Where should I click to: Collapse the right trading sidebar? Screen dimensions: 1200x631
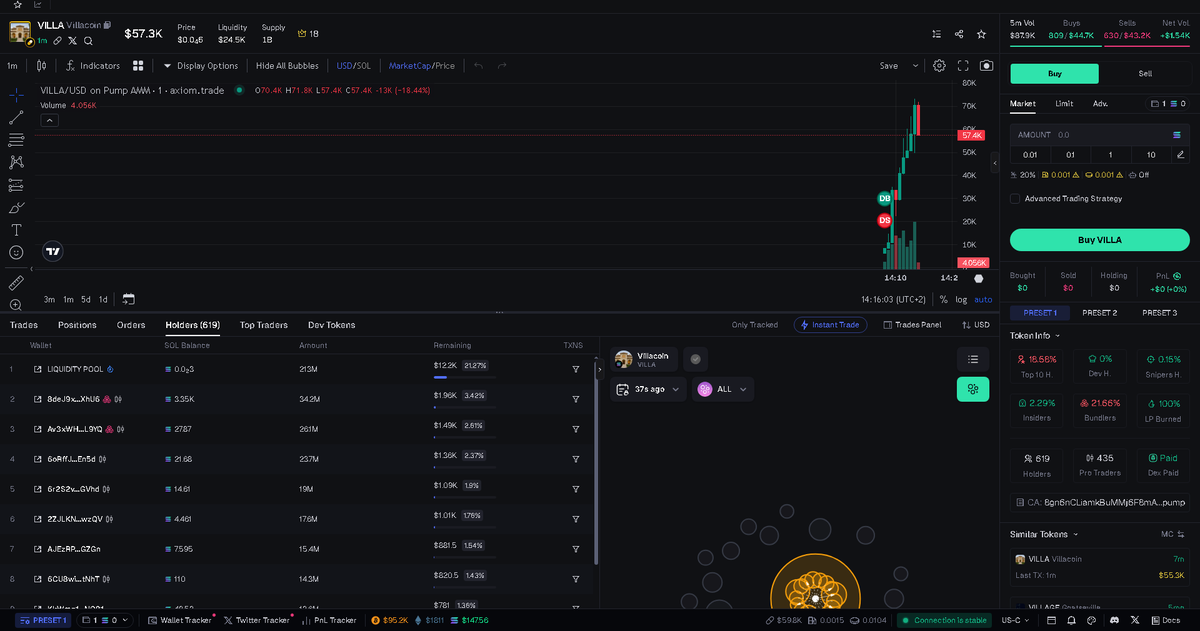995,162
